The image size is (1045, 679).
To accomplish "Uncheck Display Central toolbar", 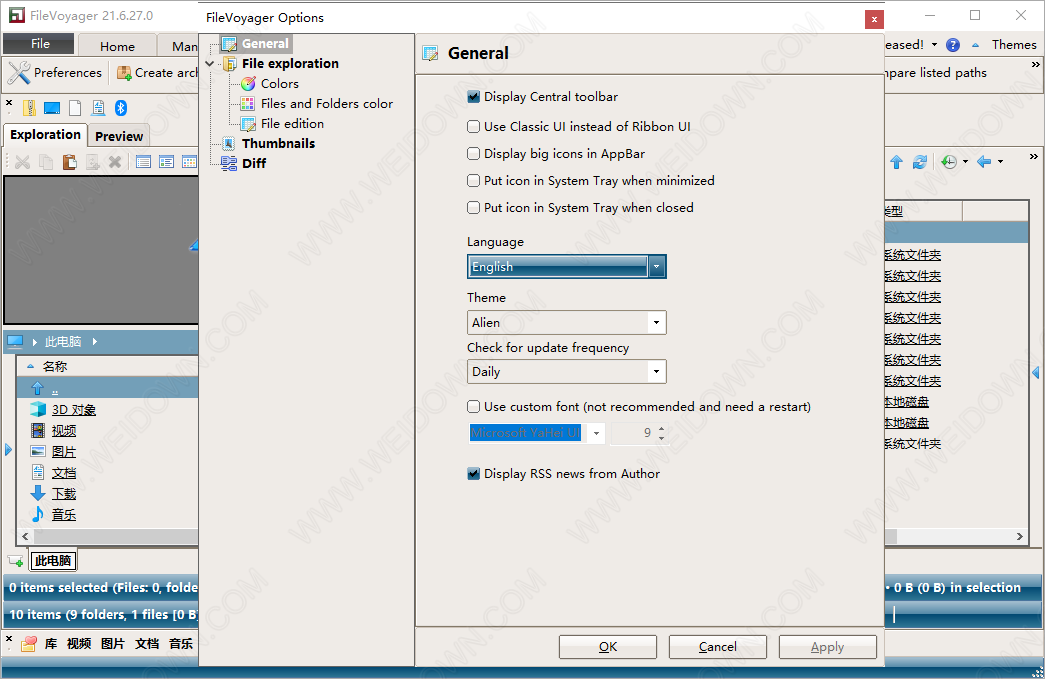I will coord(474,97).
